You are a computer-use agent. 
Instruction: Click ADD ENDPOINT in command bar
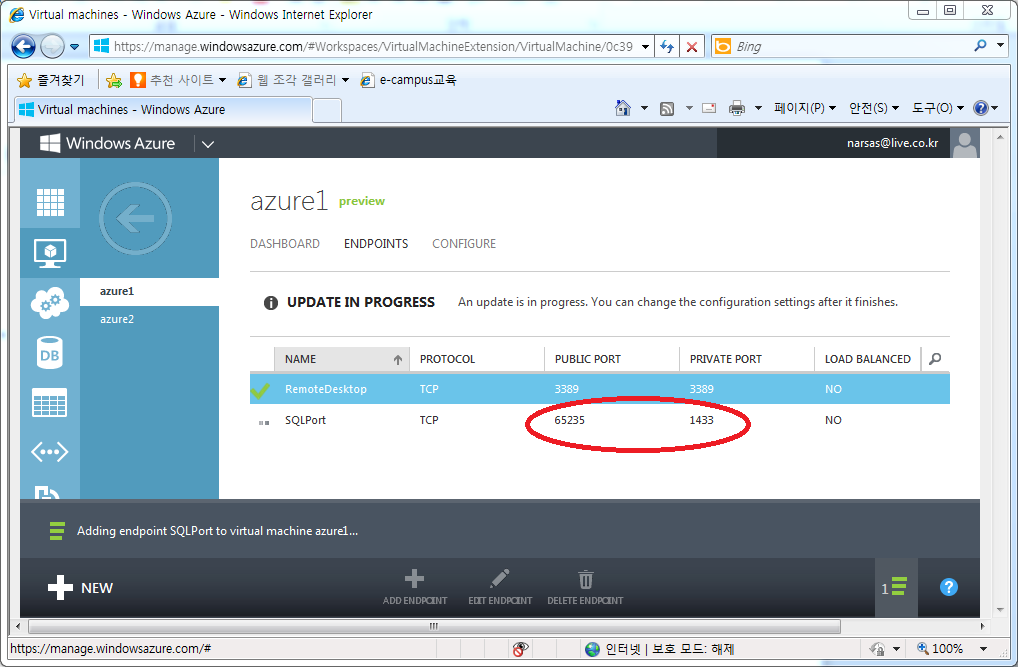tap(415, 588)
